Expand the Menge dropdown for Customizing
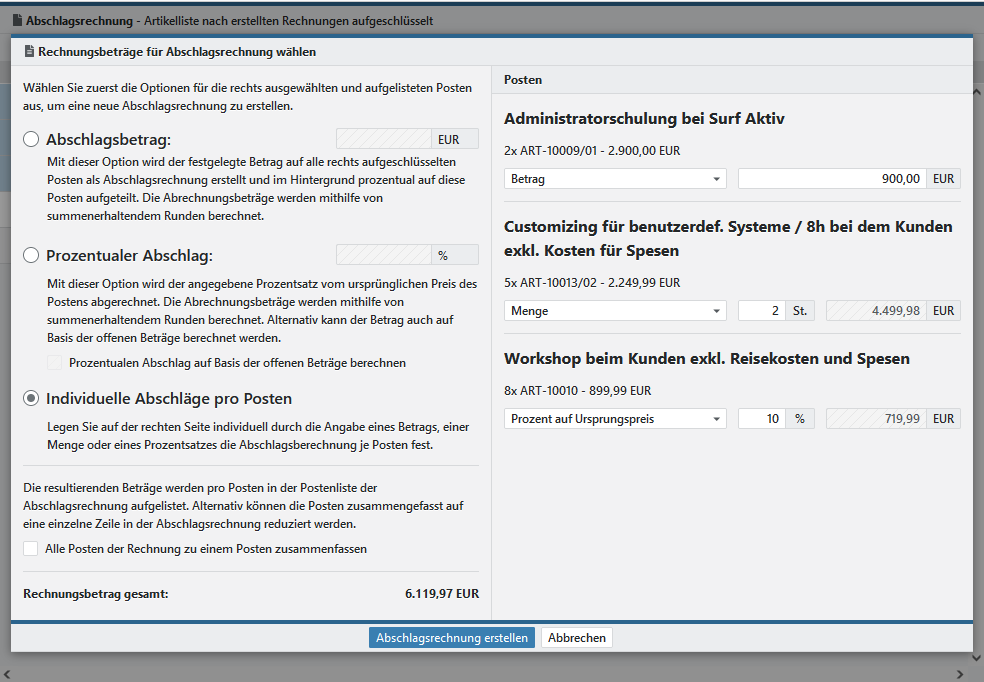 pyautogui.click(x=614, y=311)
